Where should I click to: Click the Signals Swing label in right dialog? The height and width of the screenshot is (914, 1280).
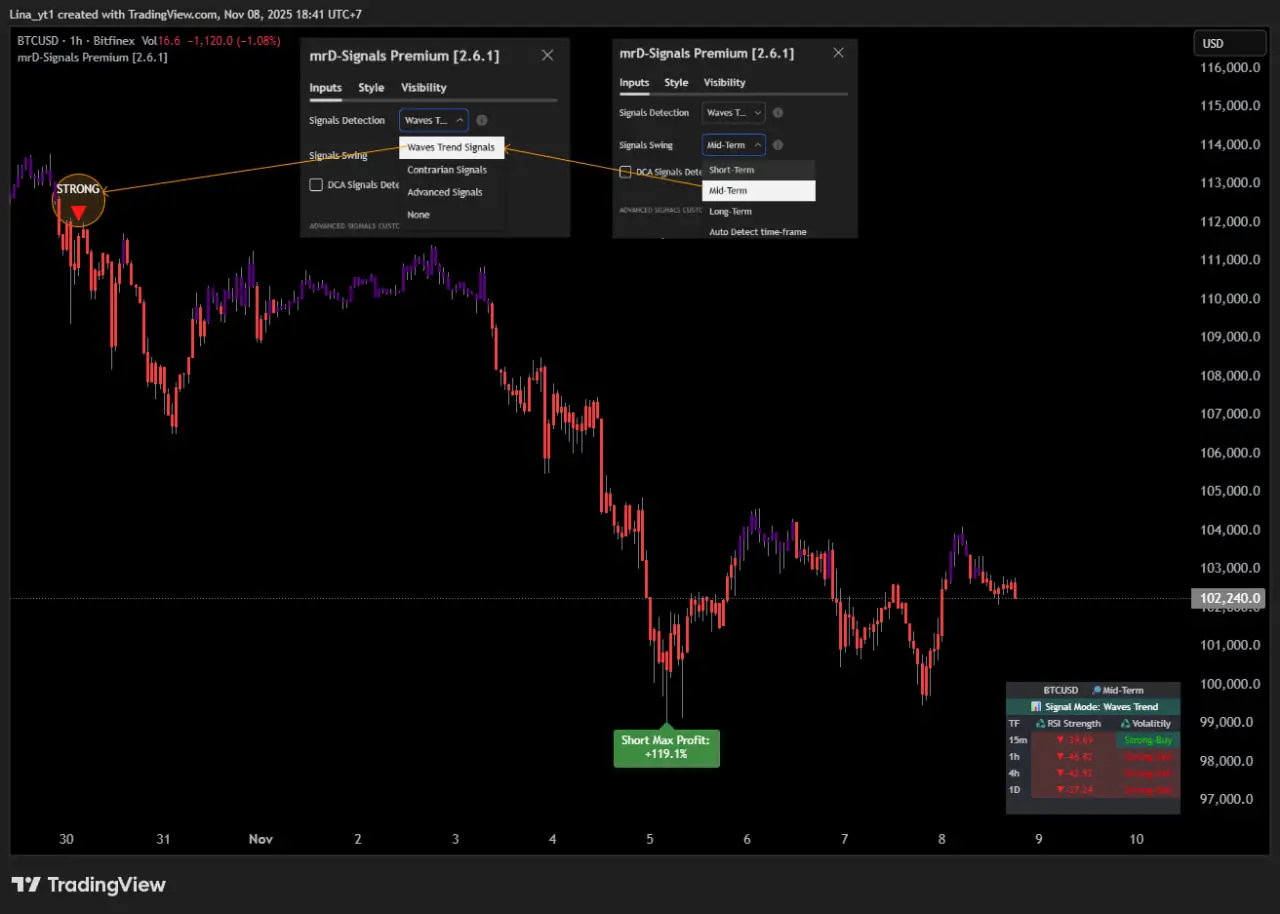pos(646,145)
